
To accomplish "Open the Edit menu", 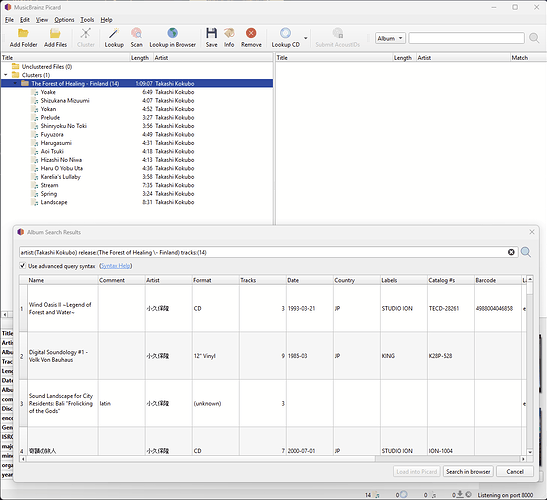I will (x=24, y=20).
